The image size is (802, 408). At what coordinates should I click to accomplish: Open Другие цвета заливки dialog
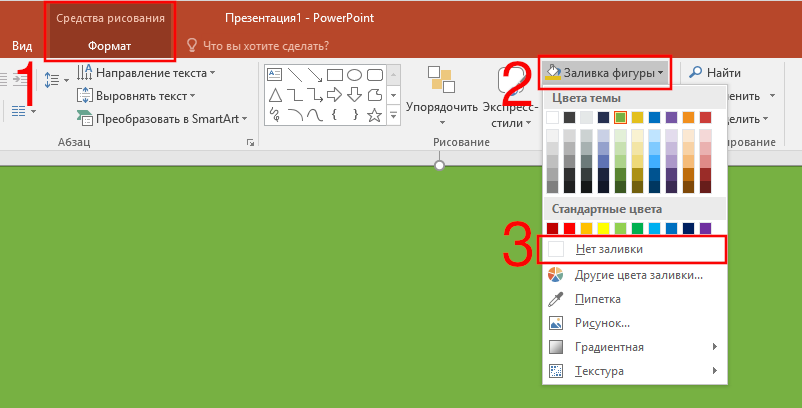[x=635, y=275]
